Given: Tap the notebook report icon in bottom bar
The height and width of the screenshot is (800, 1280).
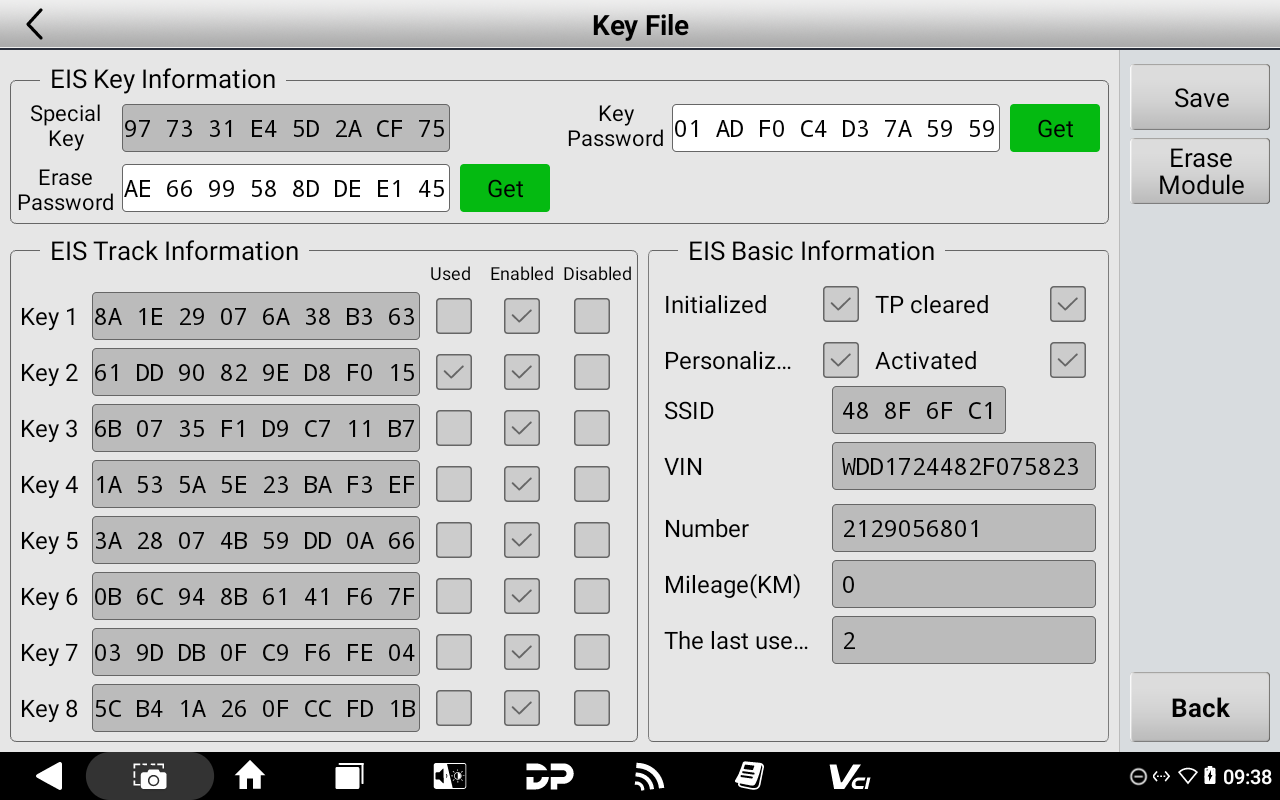Looking at the screenshot, I should coord(749,776).
